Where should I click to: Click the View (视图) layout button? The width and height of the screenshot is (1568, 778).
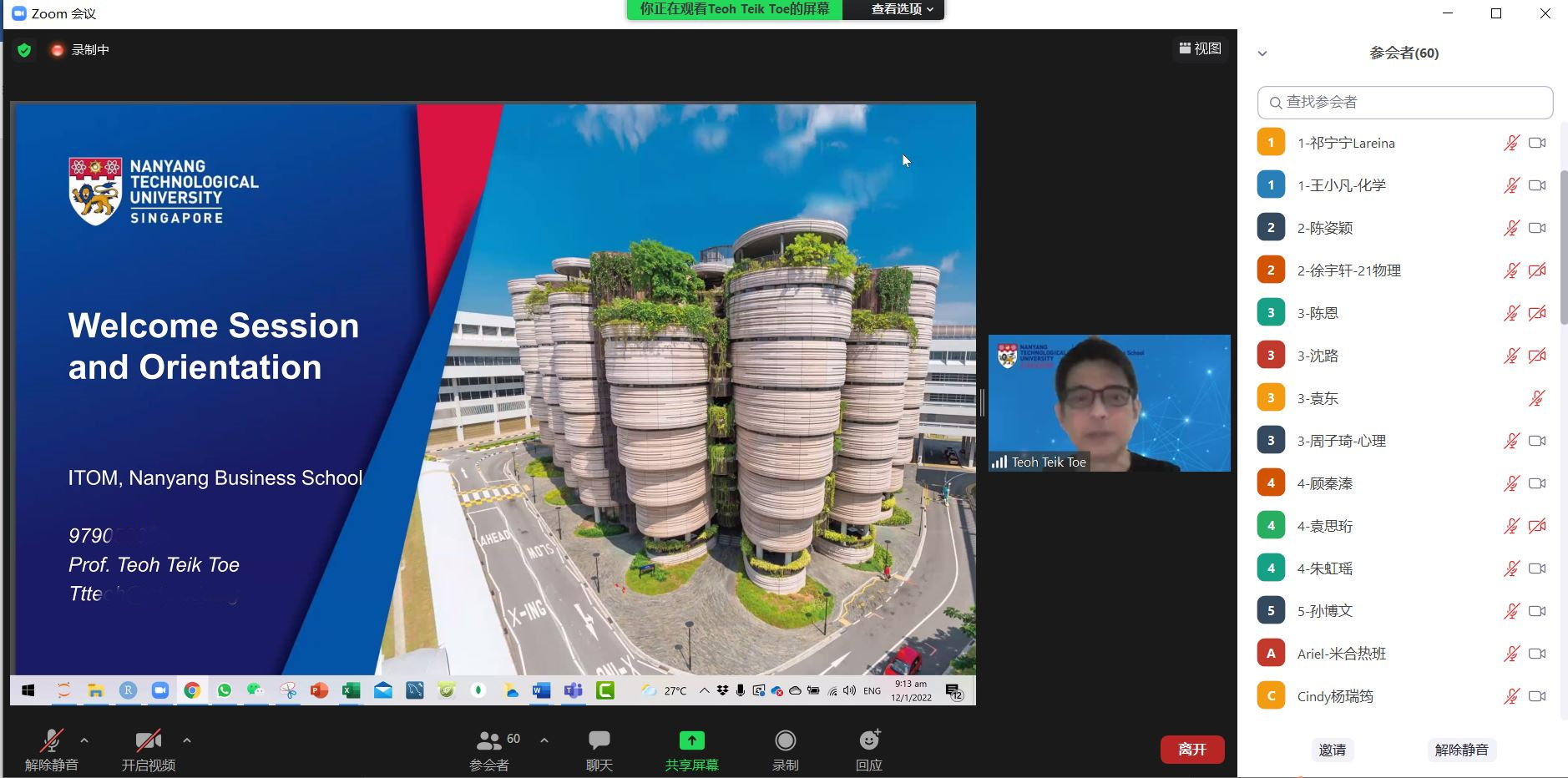pyautogui.click(x=1200, y=48)
